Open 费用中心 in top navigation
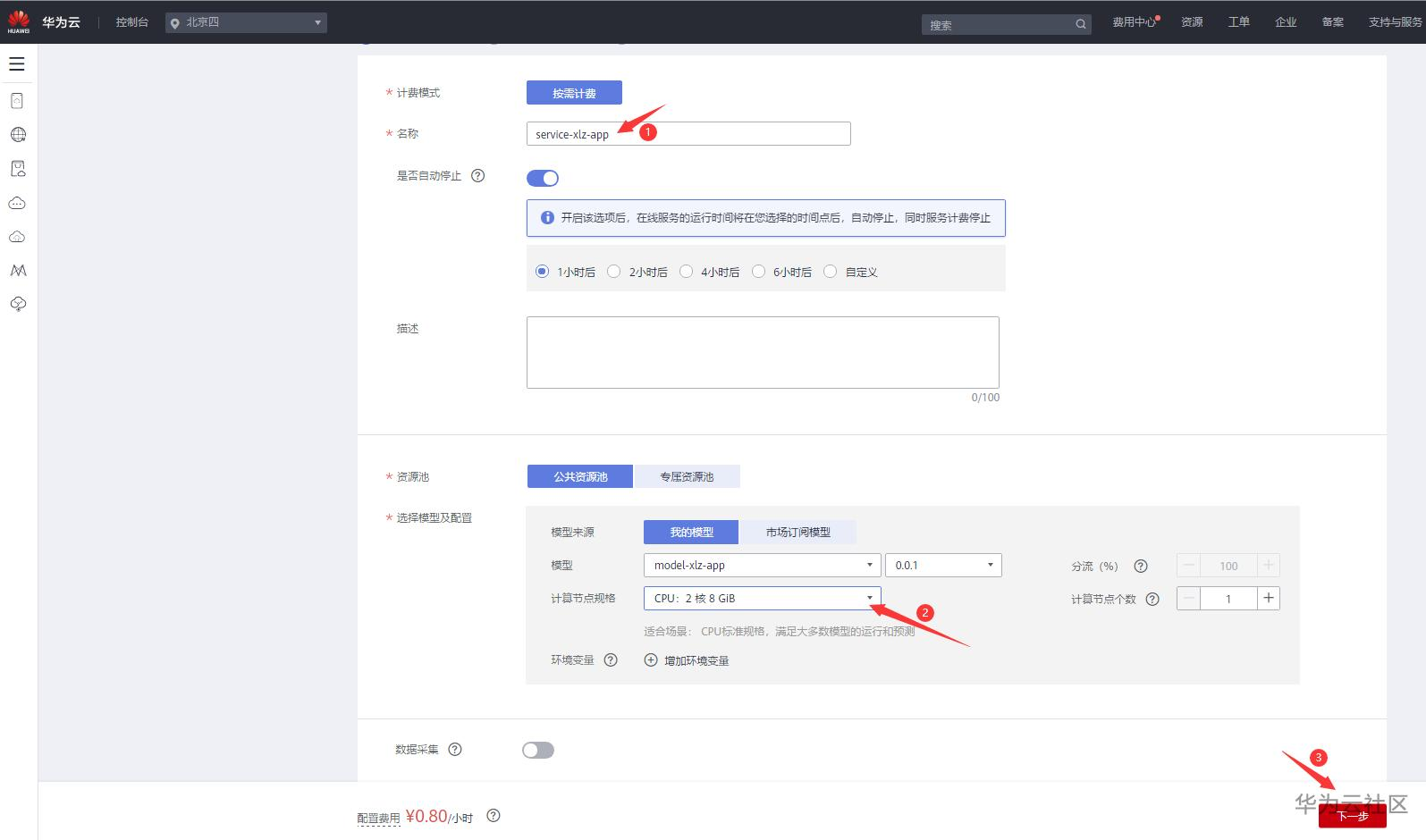The image size is (1426, 840). [x=1135, y=22]
